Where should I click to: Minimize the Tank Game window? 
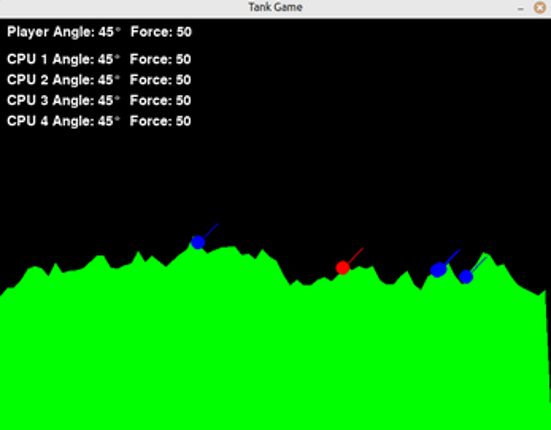click(521, 8)
